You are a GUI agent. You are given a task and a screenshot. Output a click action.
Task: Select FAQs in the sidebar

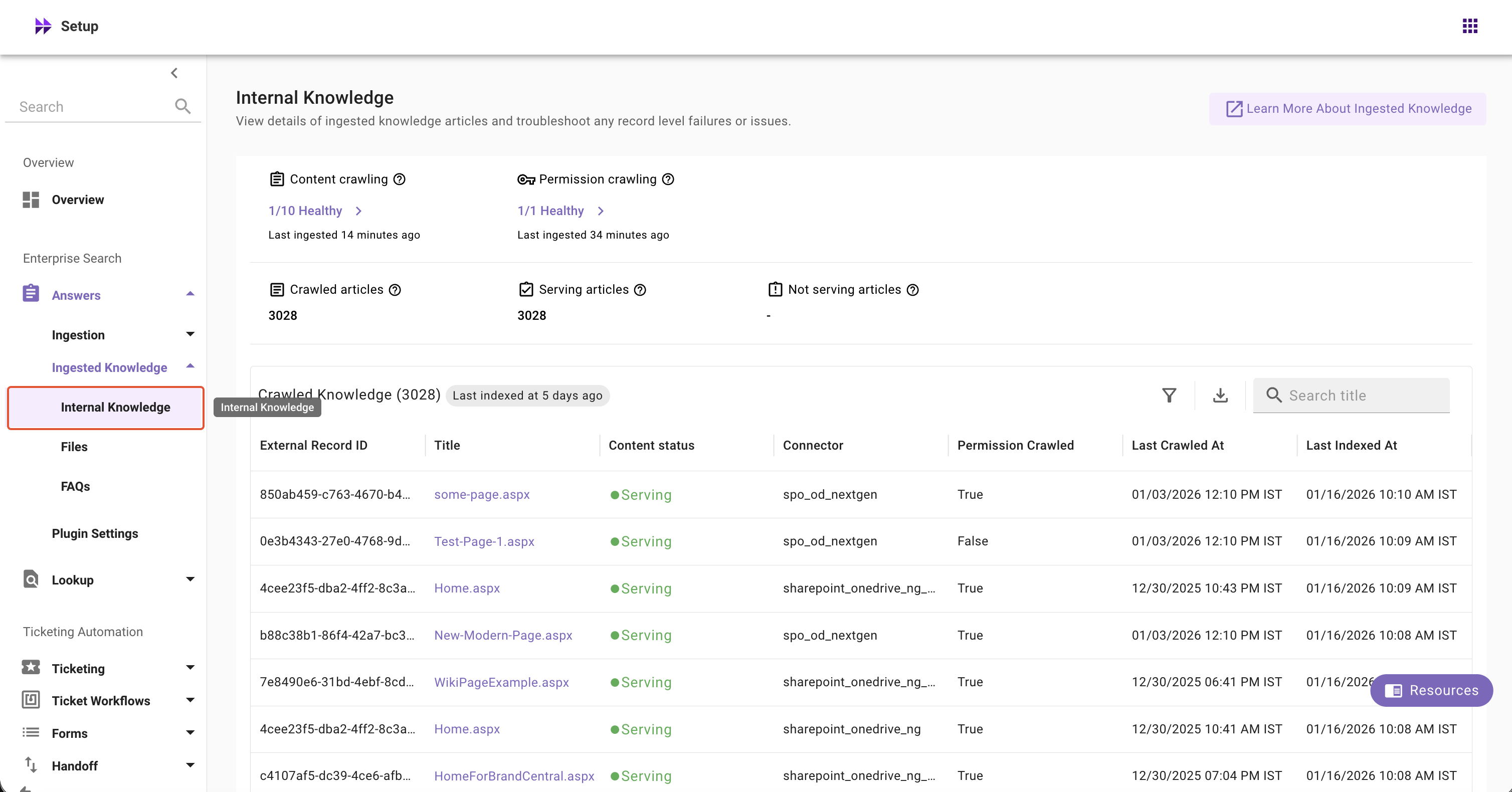[x=75, y=486]
